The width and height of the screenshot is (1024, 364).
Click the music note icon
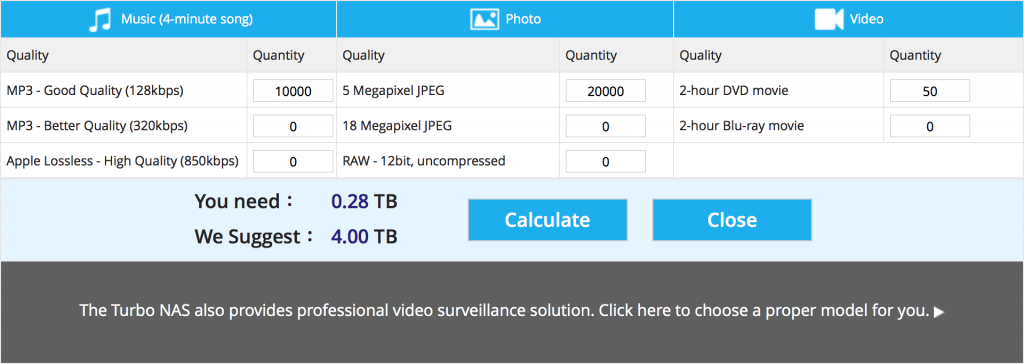coord(99,20)
